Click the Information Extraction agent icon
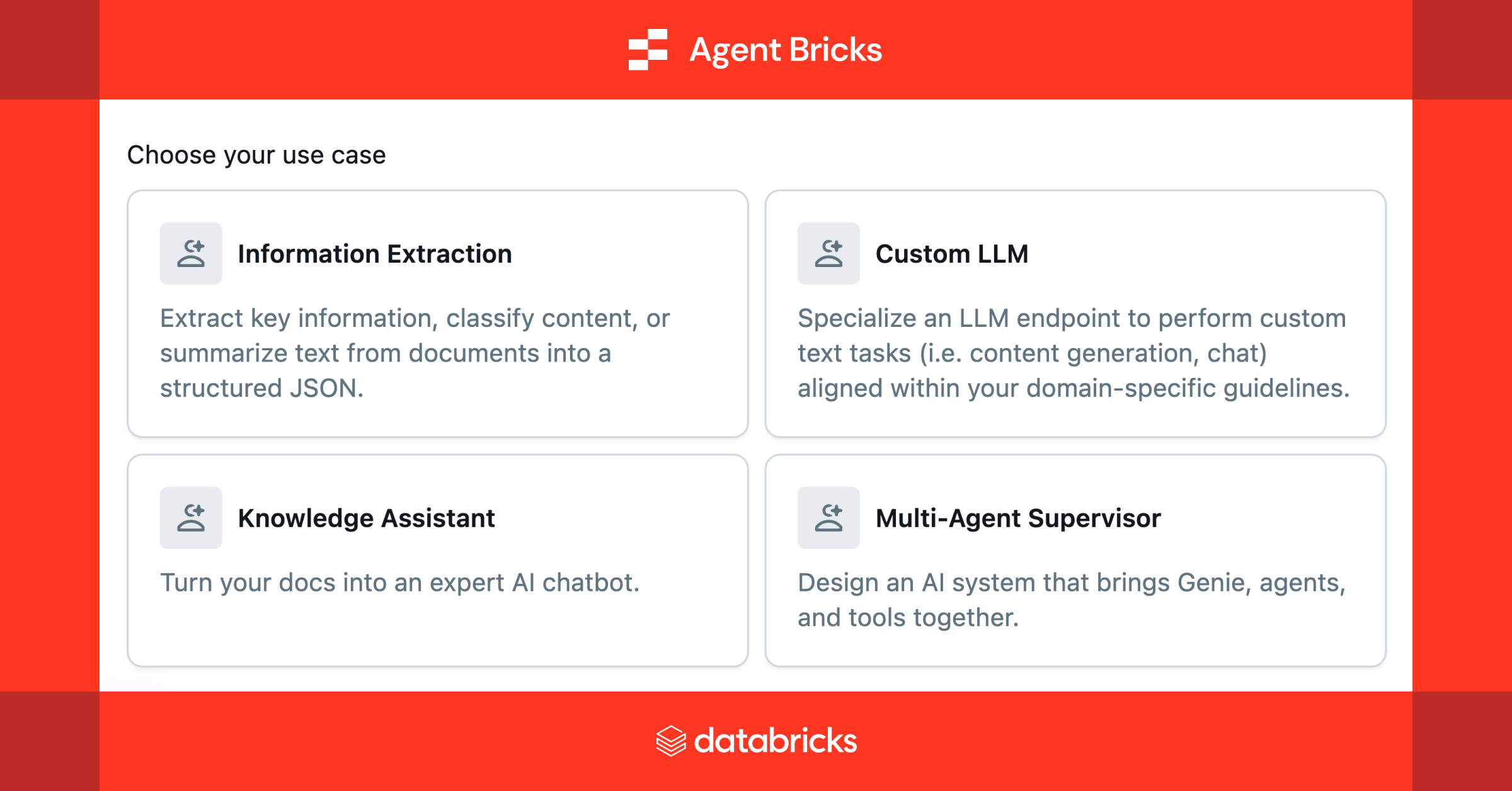 [191, 253]
